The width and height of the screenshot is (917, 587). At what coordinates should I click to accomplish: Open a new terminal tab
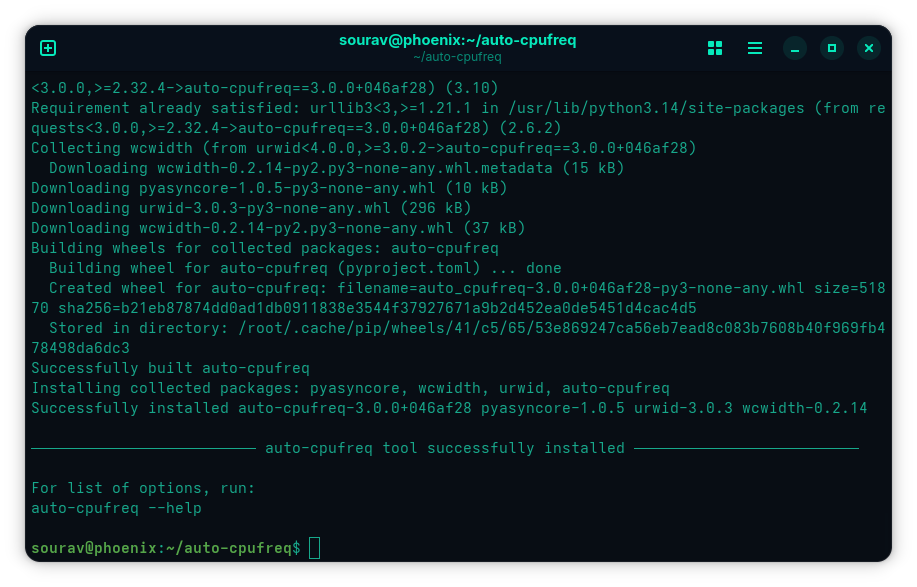tap(48, 48)
